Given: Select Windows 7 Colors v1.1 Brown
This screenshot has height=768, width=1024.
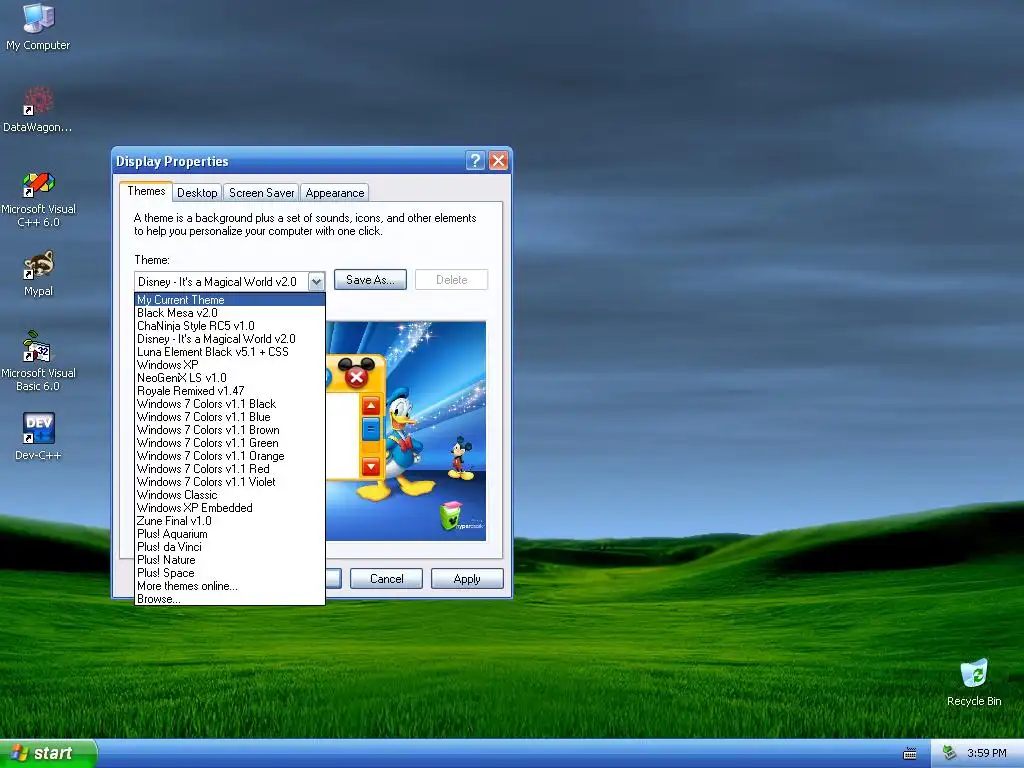Looking at the screenshot, I should 230,430.
